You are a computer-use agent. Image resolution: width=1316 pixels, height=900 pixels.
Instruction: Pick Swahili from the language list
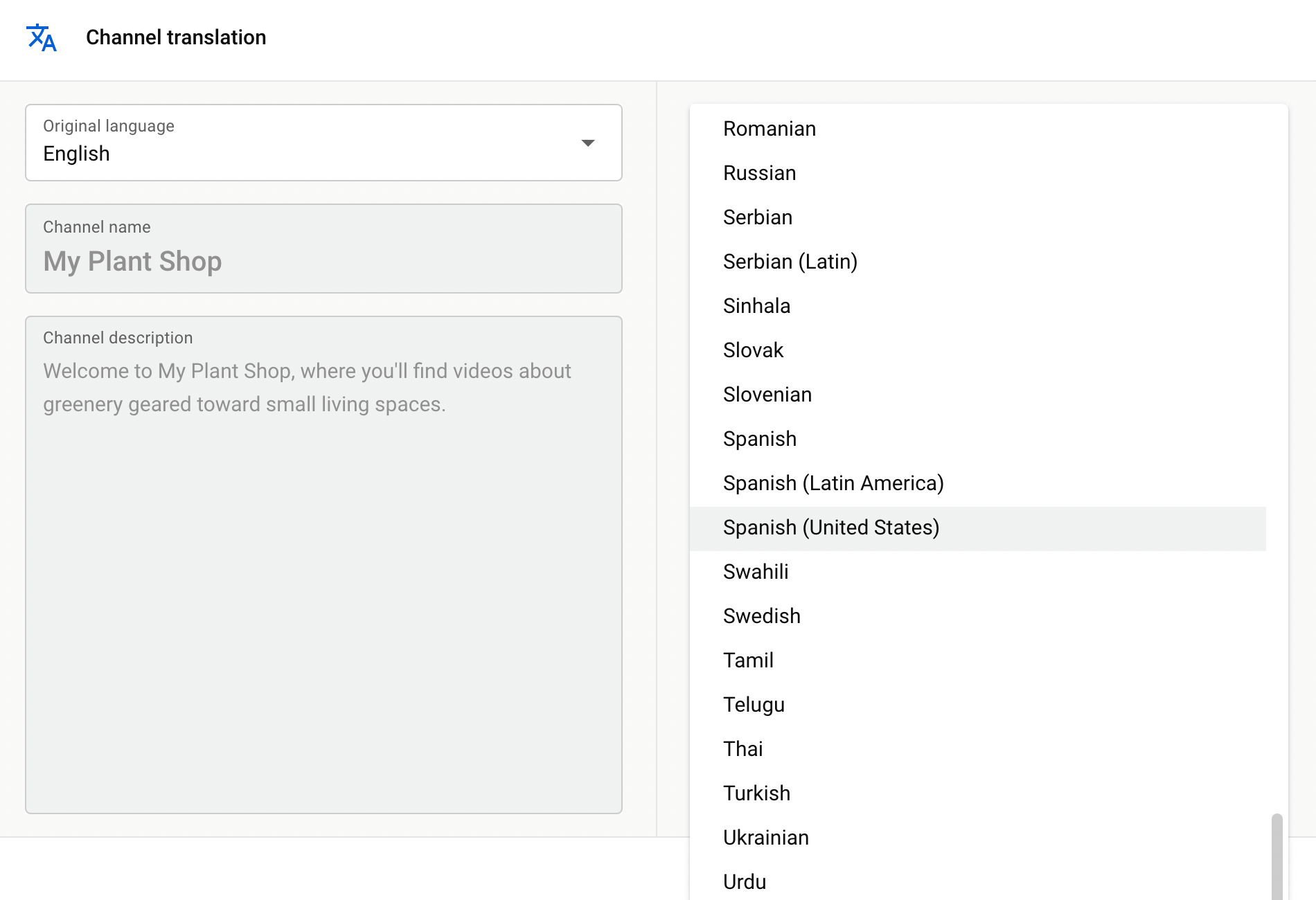tap(977, 572)
